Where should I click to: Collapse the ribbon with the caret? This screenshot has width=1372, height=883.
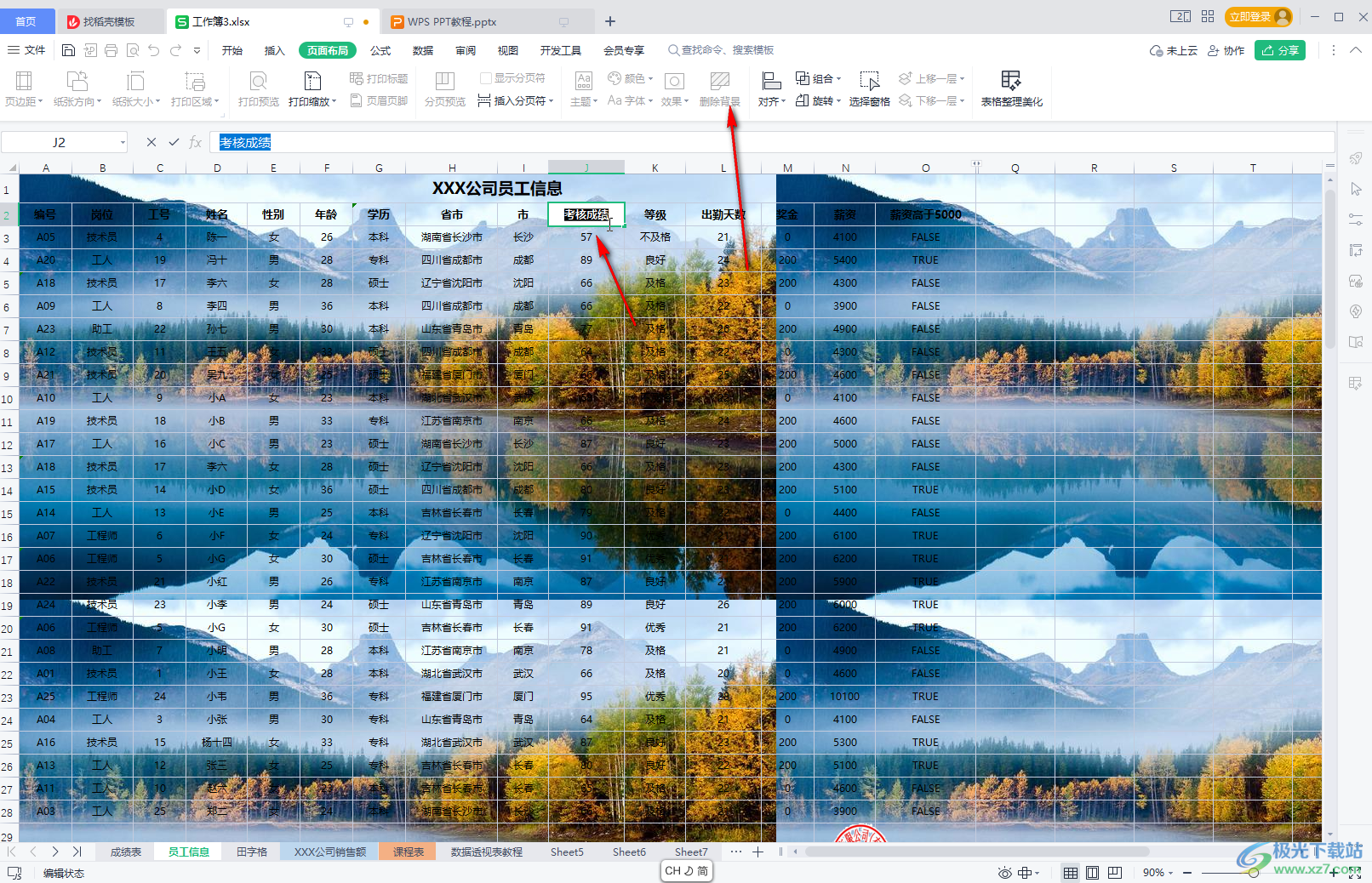1356,50
